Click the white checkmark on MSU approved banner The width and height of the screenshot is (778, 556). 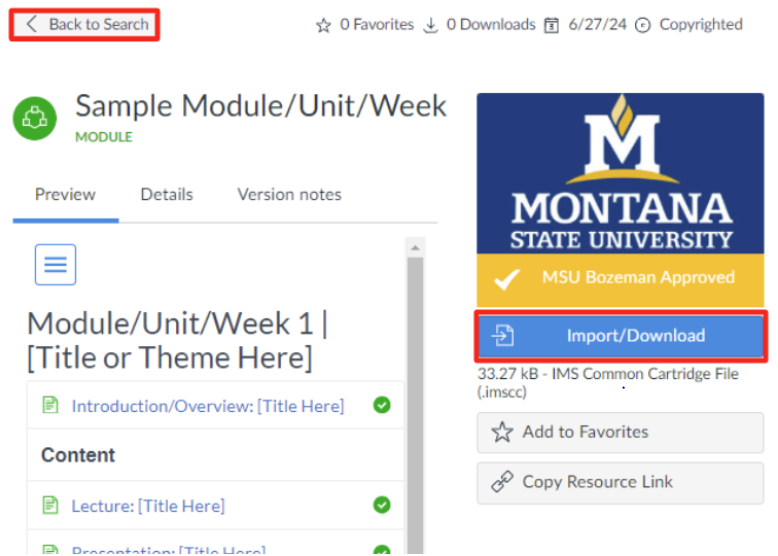click(x=507, y=279)
